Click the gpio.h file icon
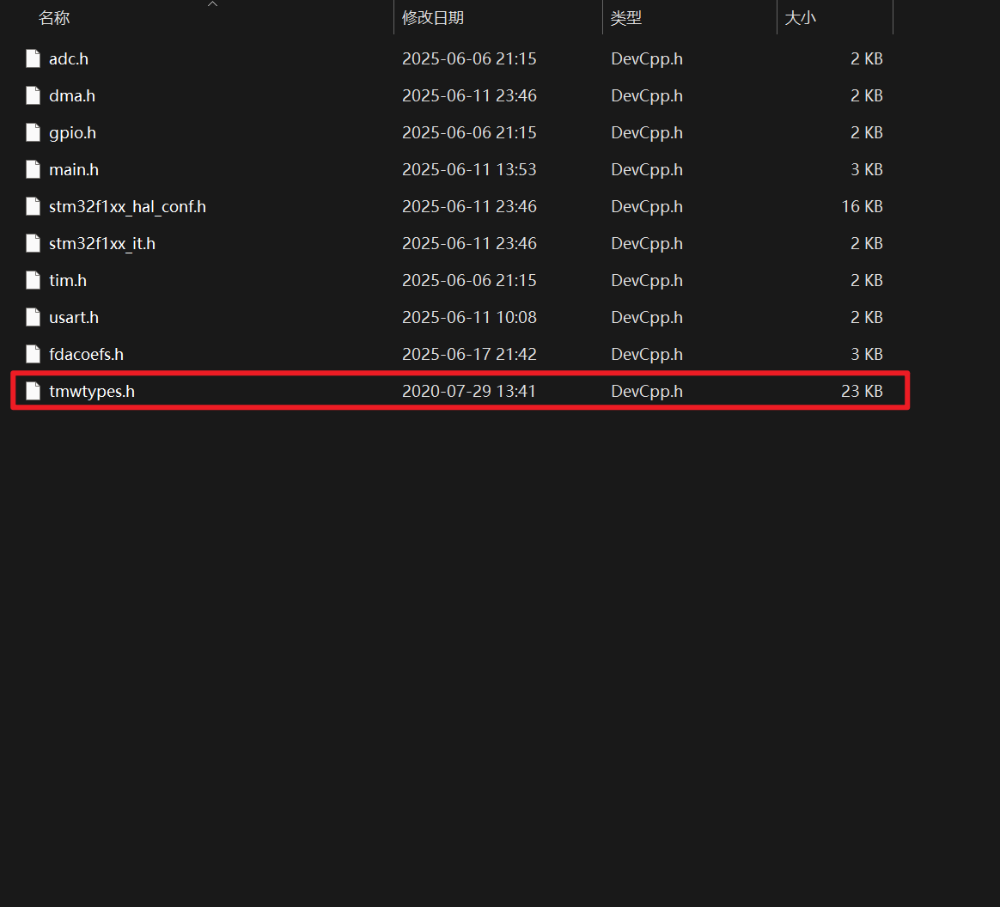This screenshot has width=1000, height=907. (x=33, y=133)
